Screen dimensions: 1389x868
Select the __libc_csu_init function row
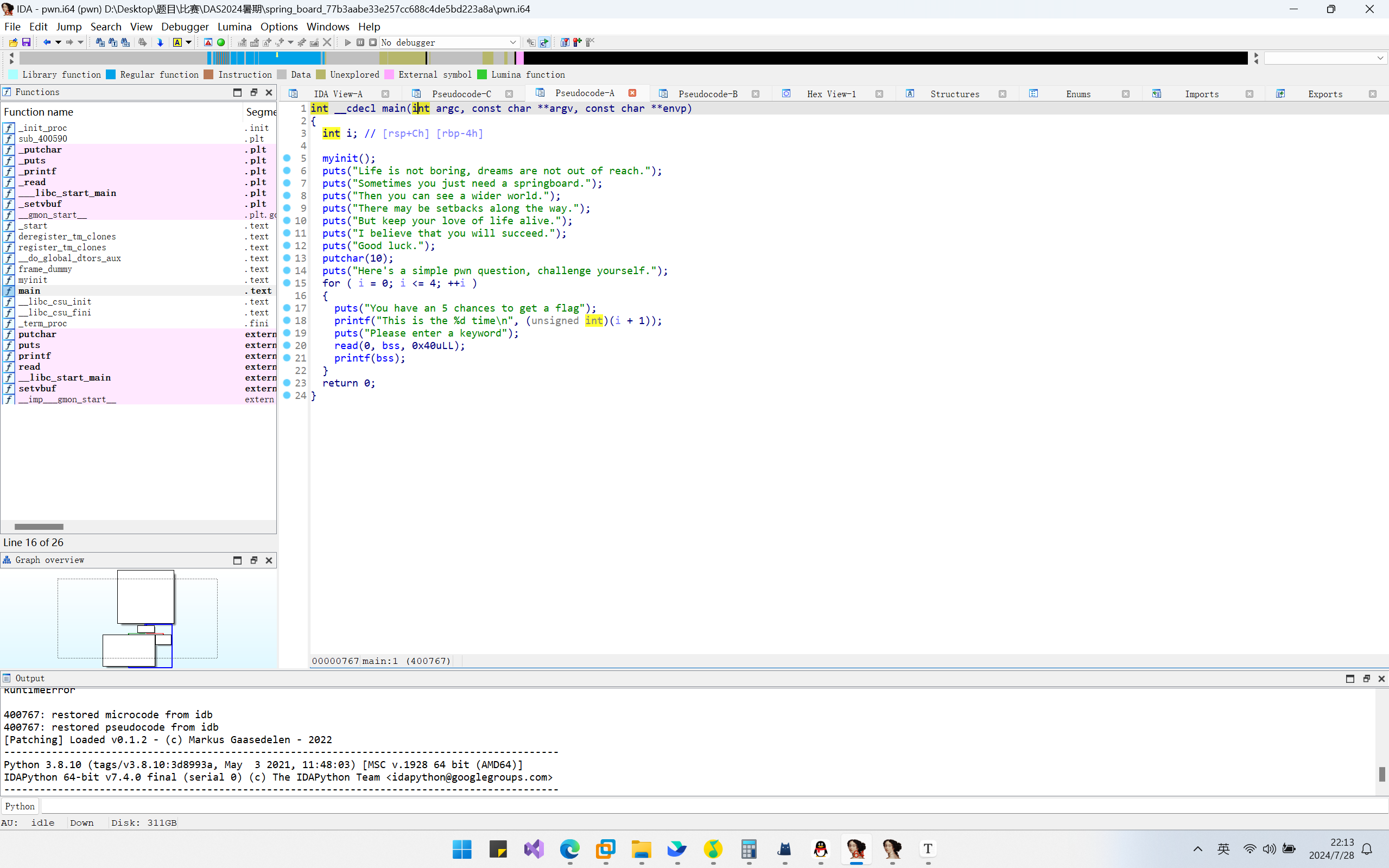[138, 301]
